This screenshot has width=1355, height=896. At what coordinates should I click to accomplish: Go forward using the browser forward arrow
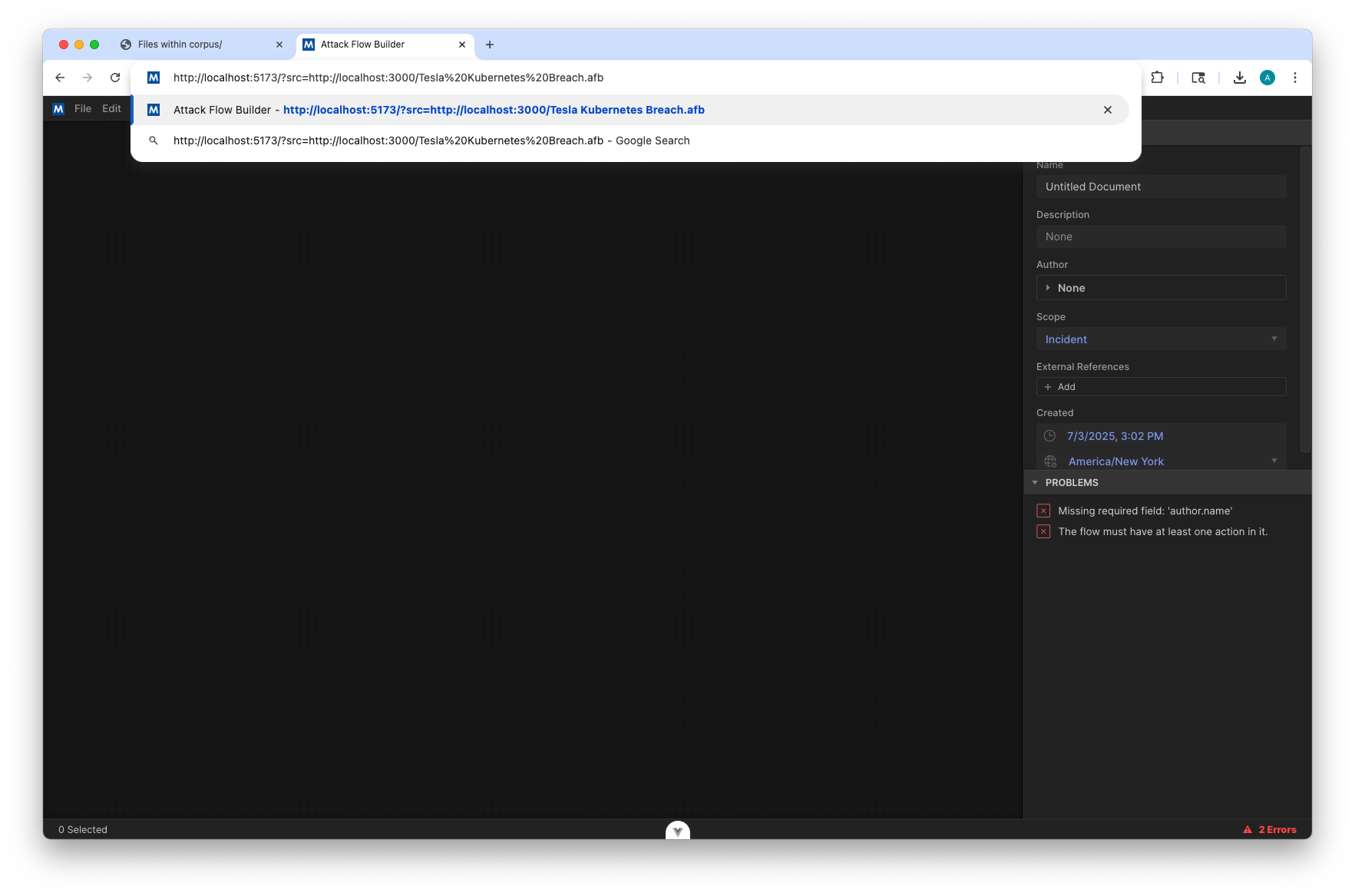tap(88, 78)
